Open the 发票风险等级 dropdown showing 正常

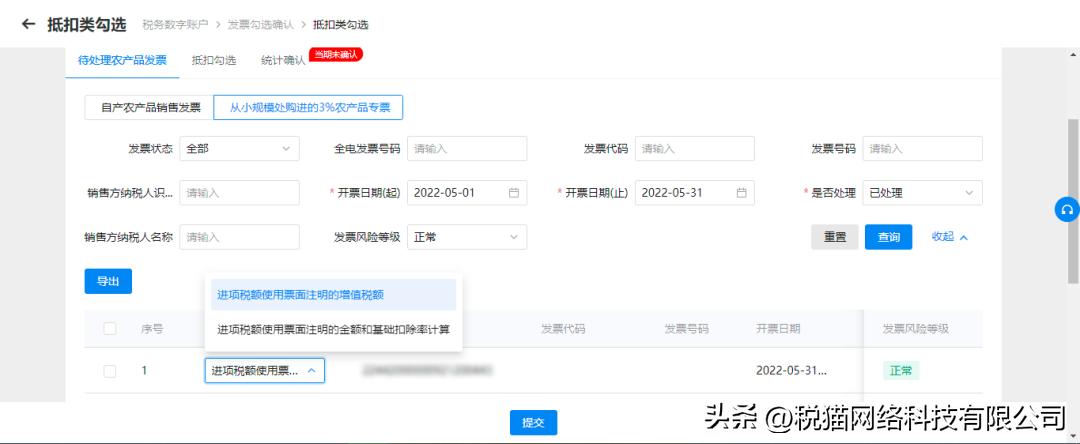tap(467, 237)
